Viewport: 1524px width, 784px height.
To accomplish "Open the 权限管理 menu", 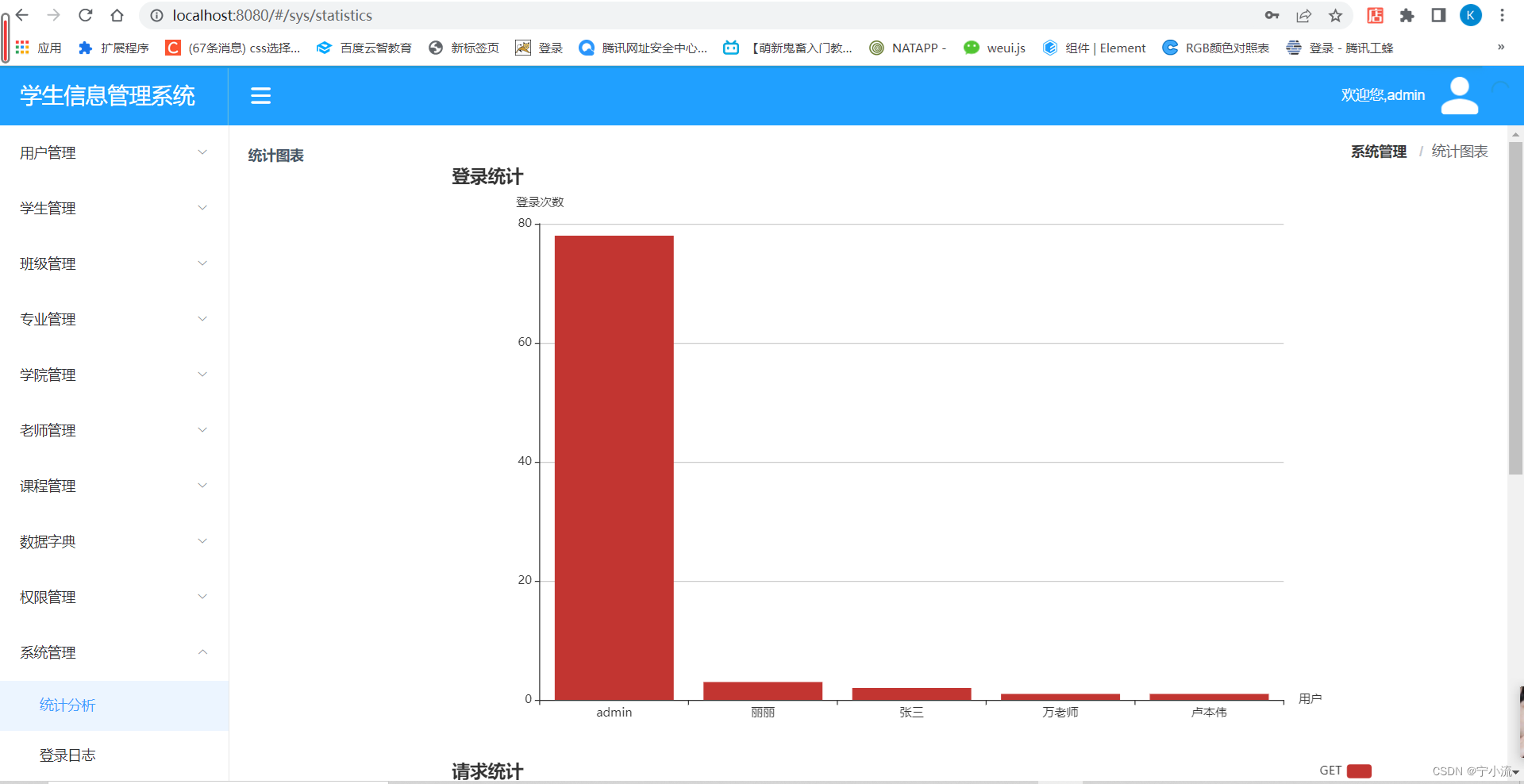I will 114,597.
